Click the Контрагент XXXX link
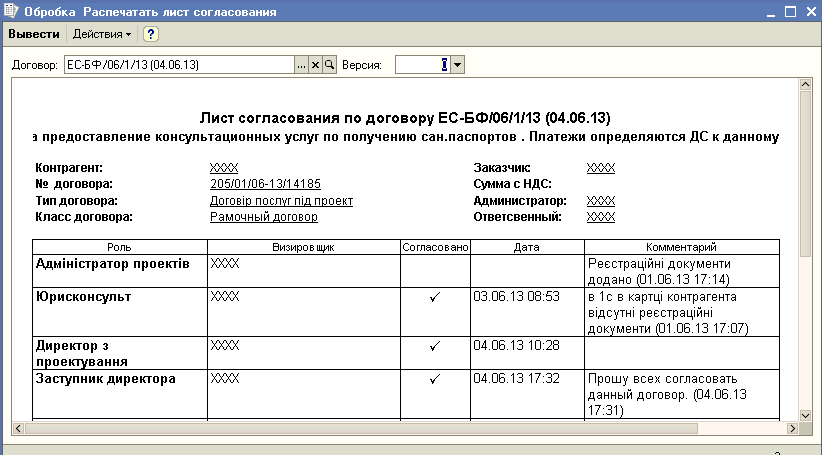This screenshot has height=455, width=822. pyautogui.click(x=224, y=168)
